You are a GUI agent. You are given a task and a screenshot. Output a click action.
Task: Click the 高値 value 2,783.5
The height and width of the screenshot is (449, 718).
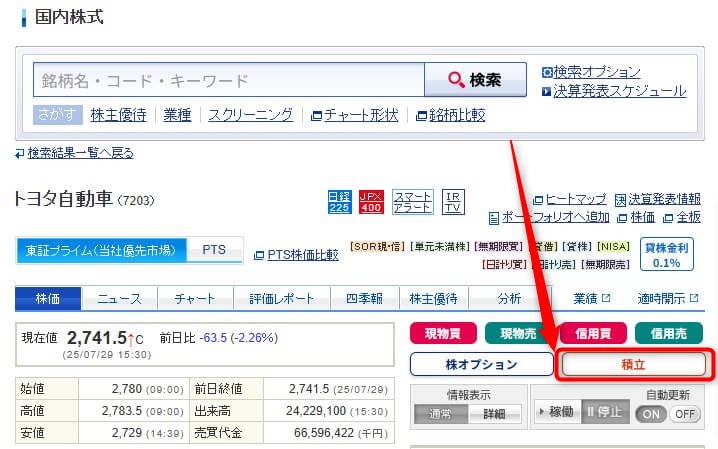tap(122, 411)
